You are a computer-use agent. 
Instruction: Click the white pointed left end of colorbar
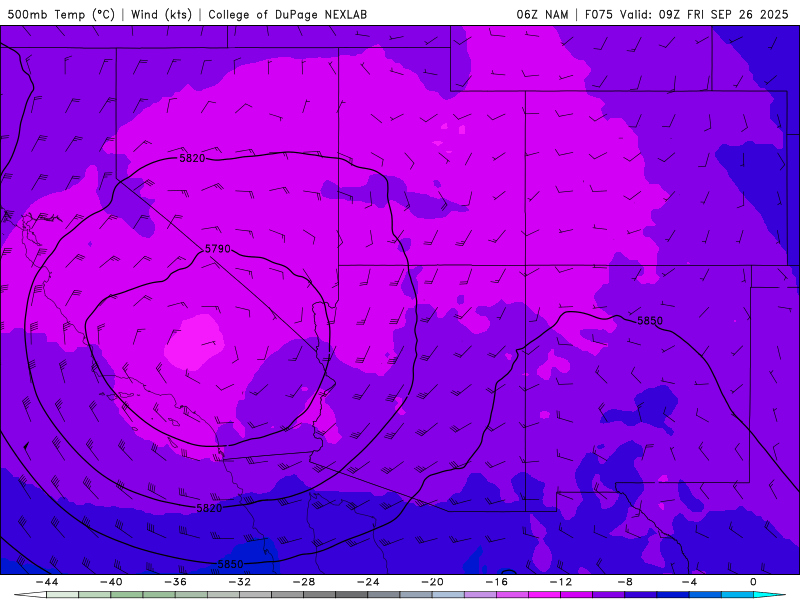point(30,595)
